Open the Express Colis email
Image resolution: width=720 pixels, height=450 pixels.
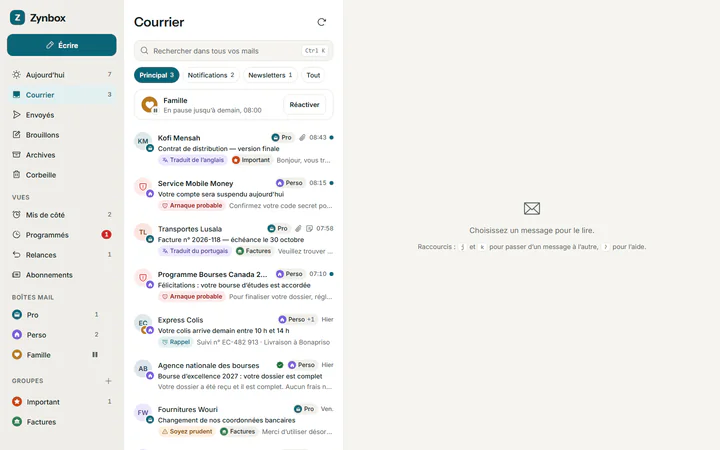233,331
